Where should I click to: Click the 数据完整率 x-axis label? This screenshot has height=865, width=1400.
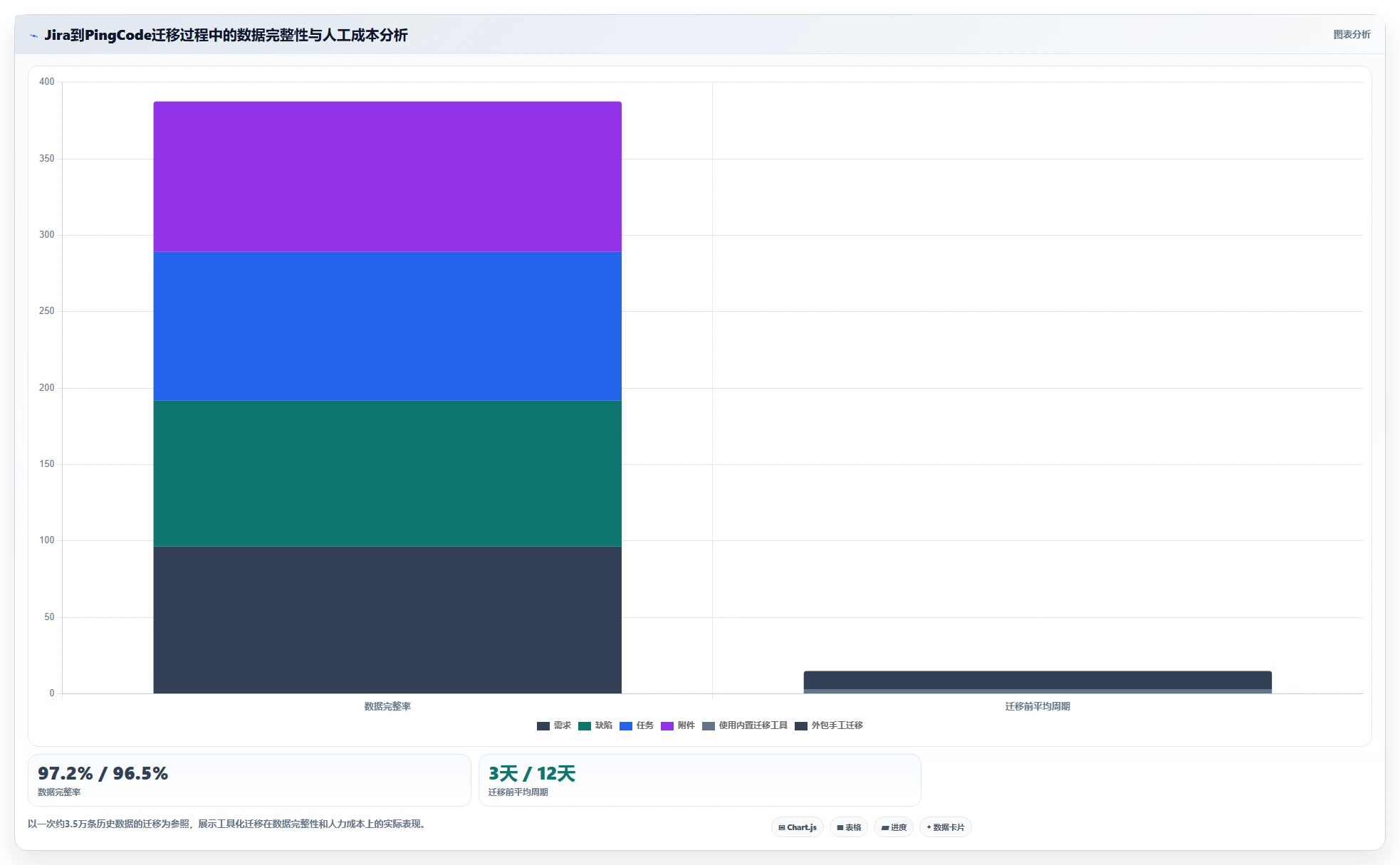pos(387,706)
